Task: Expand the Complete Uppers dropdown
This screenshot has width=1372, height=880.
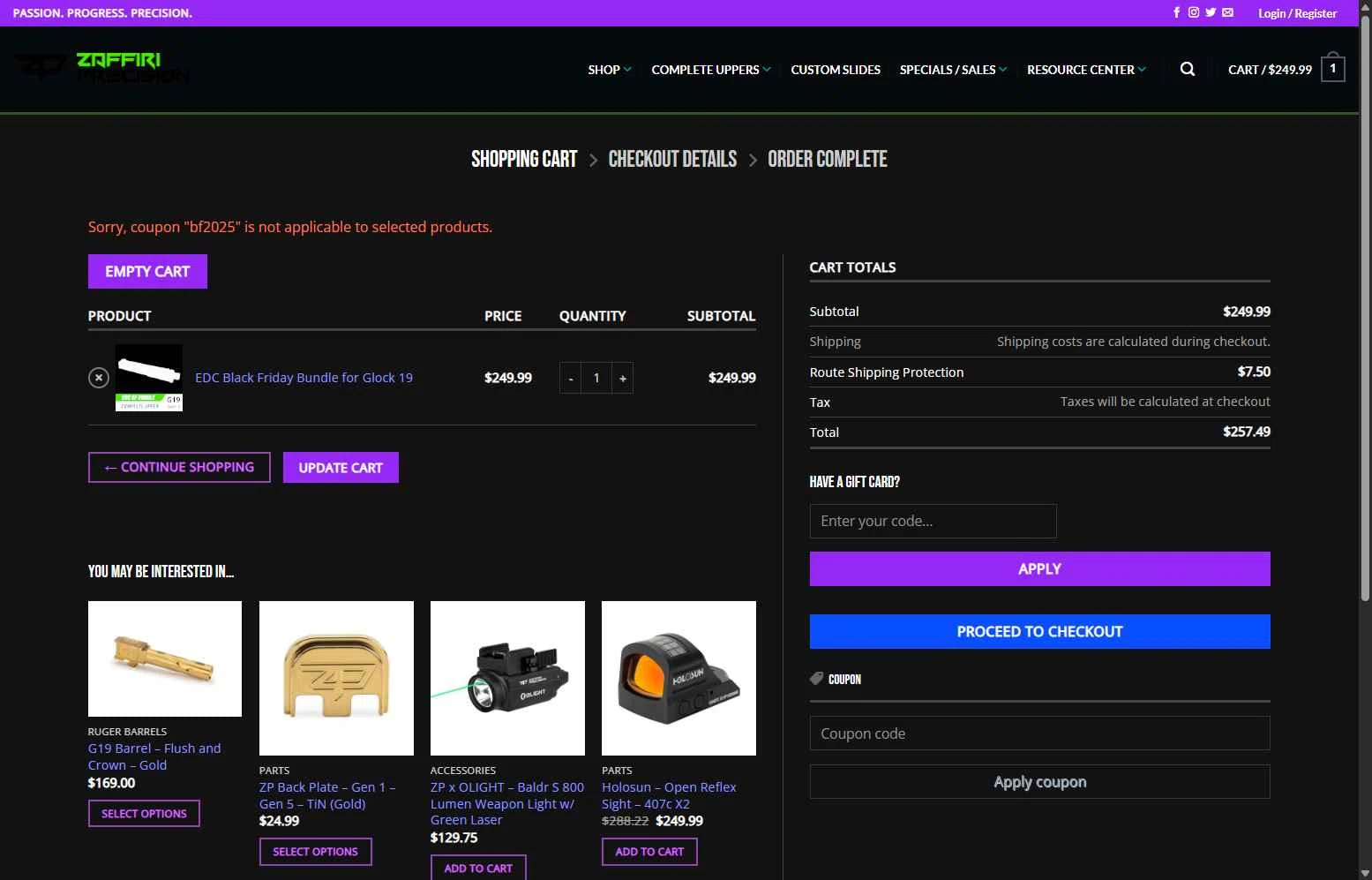Action: [711, 70]
